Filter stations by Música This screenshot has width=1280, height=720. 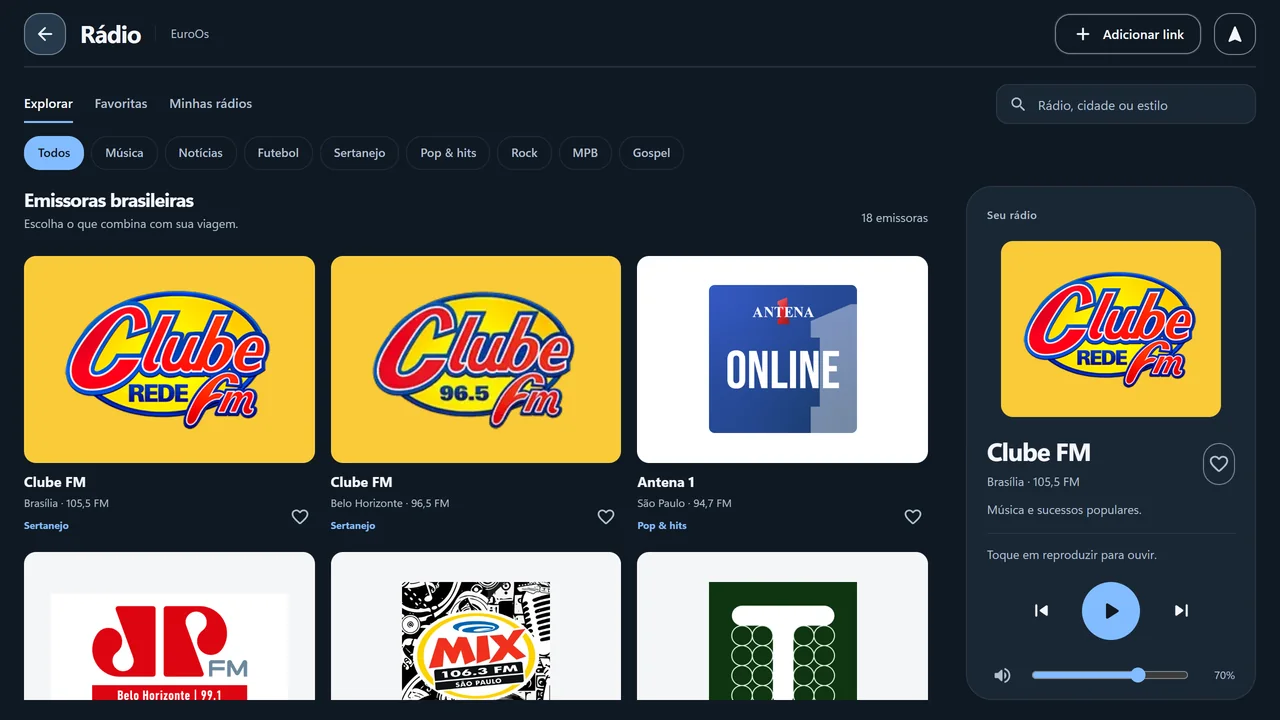coord(124,153)
